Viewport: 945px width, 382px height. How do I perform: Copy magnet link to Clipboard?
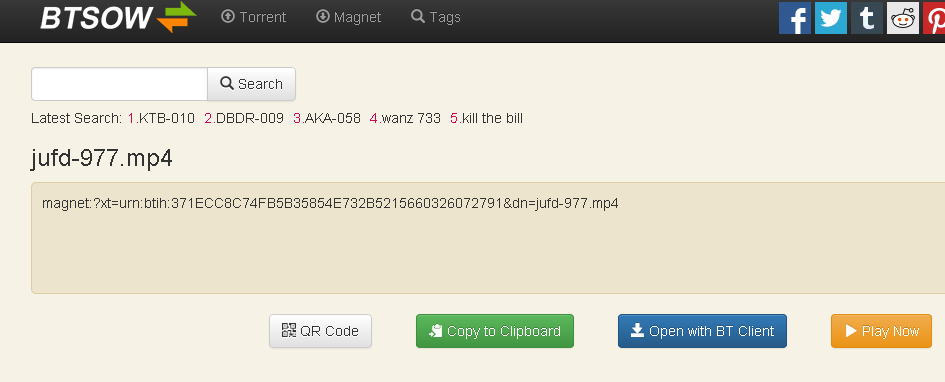tap(495, 331)
